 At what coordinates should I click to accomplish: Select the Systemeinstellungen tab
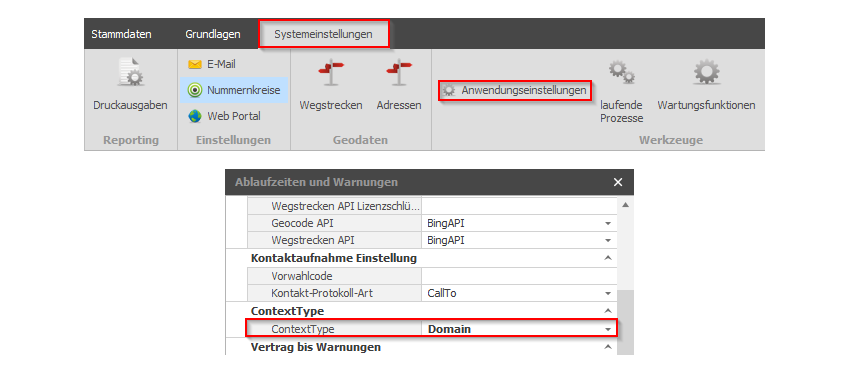coord(324,34)
